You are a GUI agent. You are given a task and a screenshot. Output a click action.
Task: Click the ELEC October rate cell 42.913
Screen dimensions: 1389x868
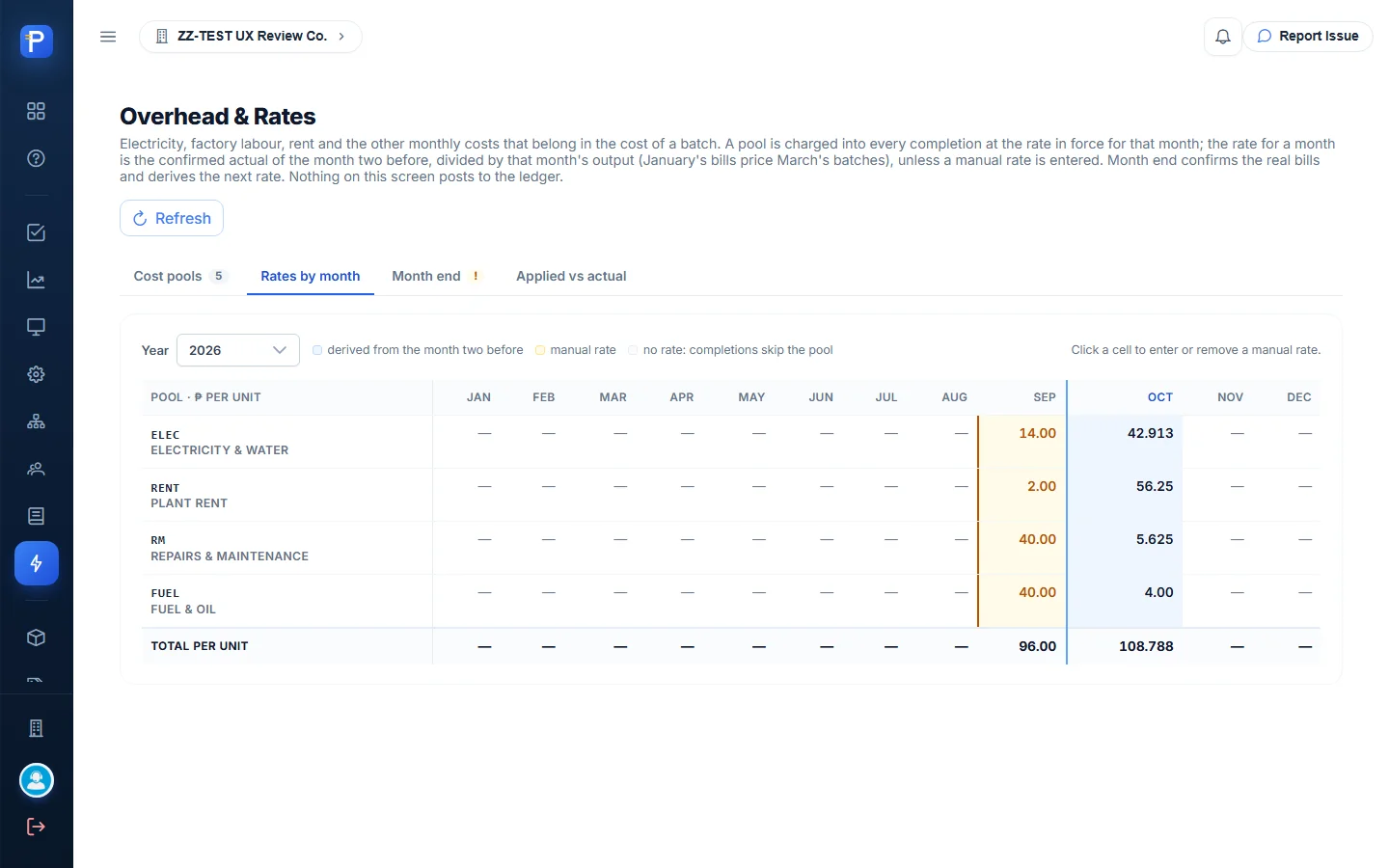pyautogui.click(x=1125, y=442)
